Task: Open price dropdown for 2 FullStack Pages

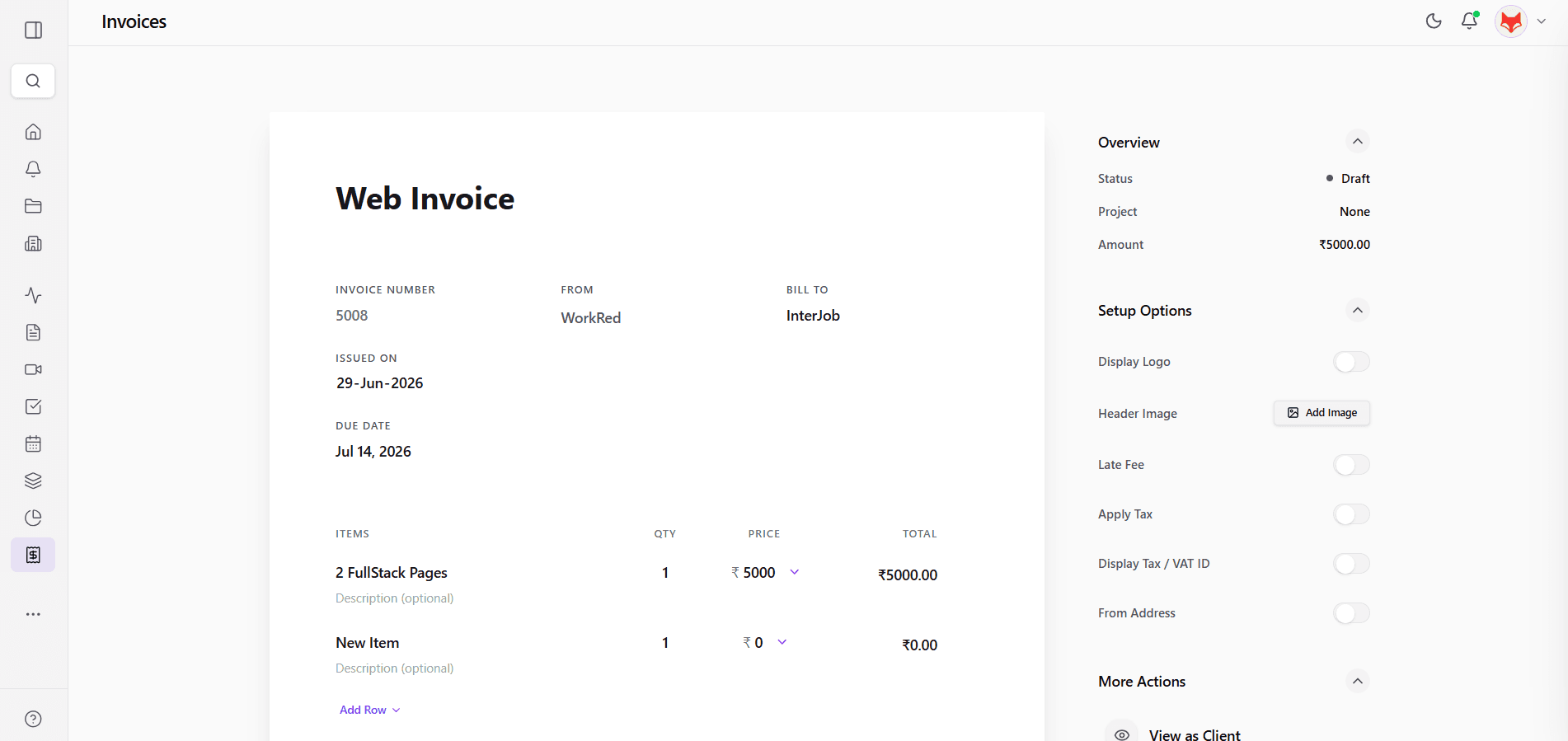Action: coord(795,572)
